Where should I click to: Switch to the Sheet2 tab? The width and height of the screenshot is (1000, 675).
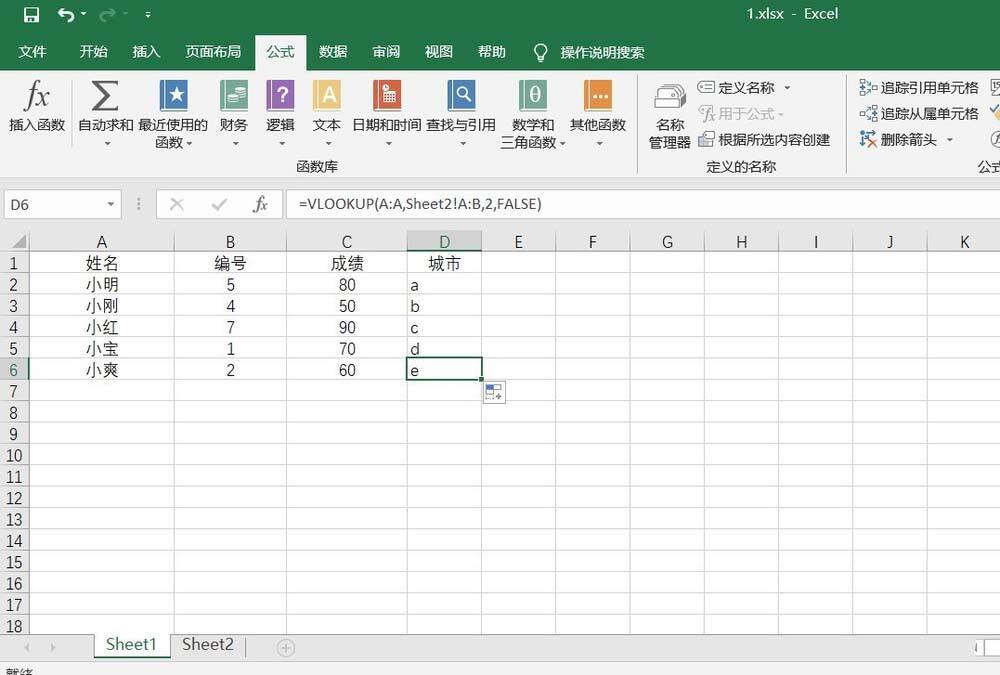[208, 644]
